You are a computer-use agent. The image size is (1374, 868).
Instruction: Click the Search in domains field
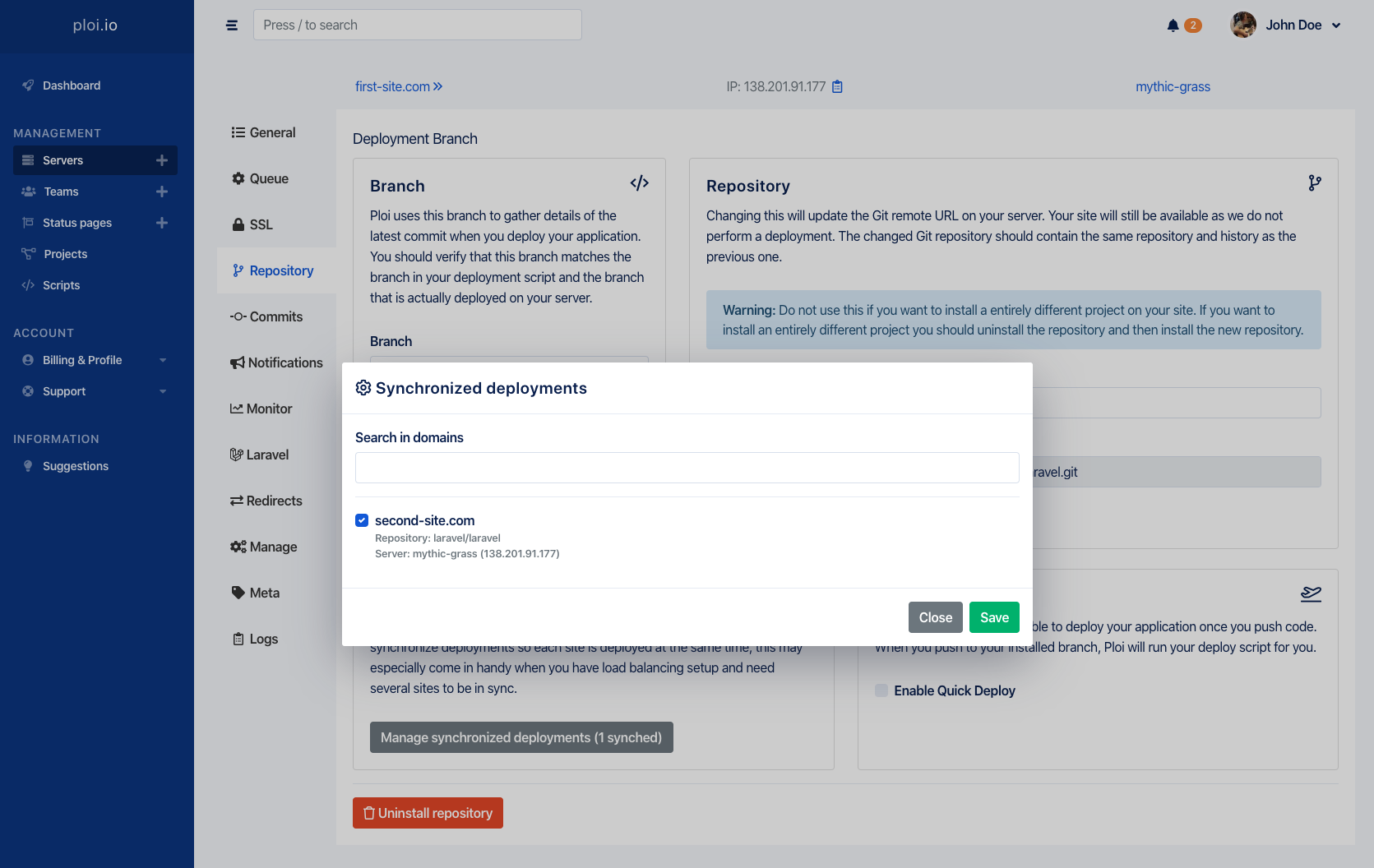pos(687,468)
